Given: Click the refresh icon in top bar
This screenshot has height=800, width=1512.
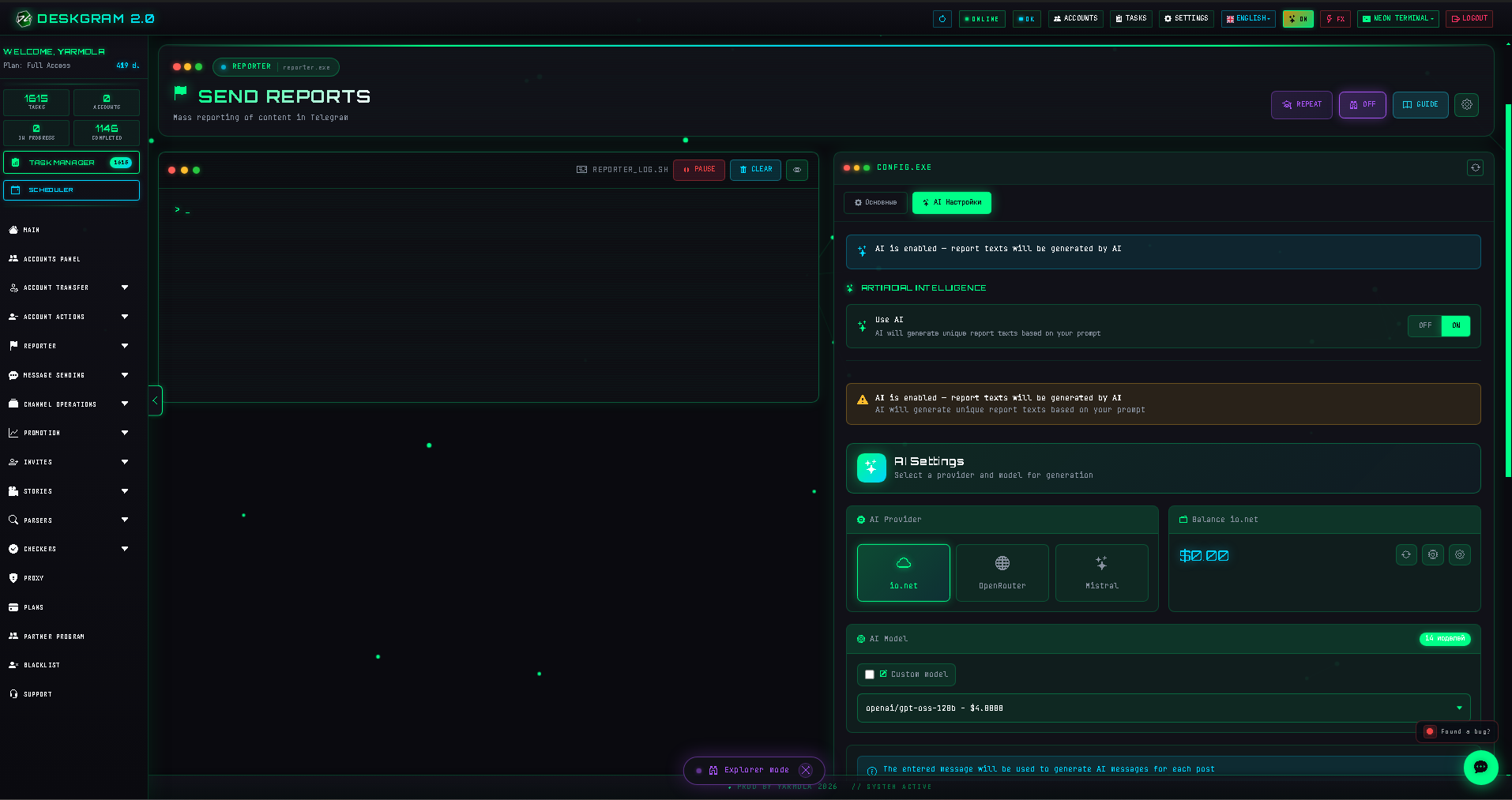Looking at the screenshot, I should click(942, 18).
